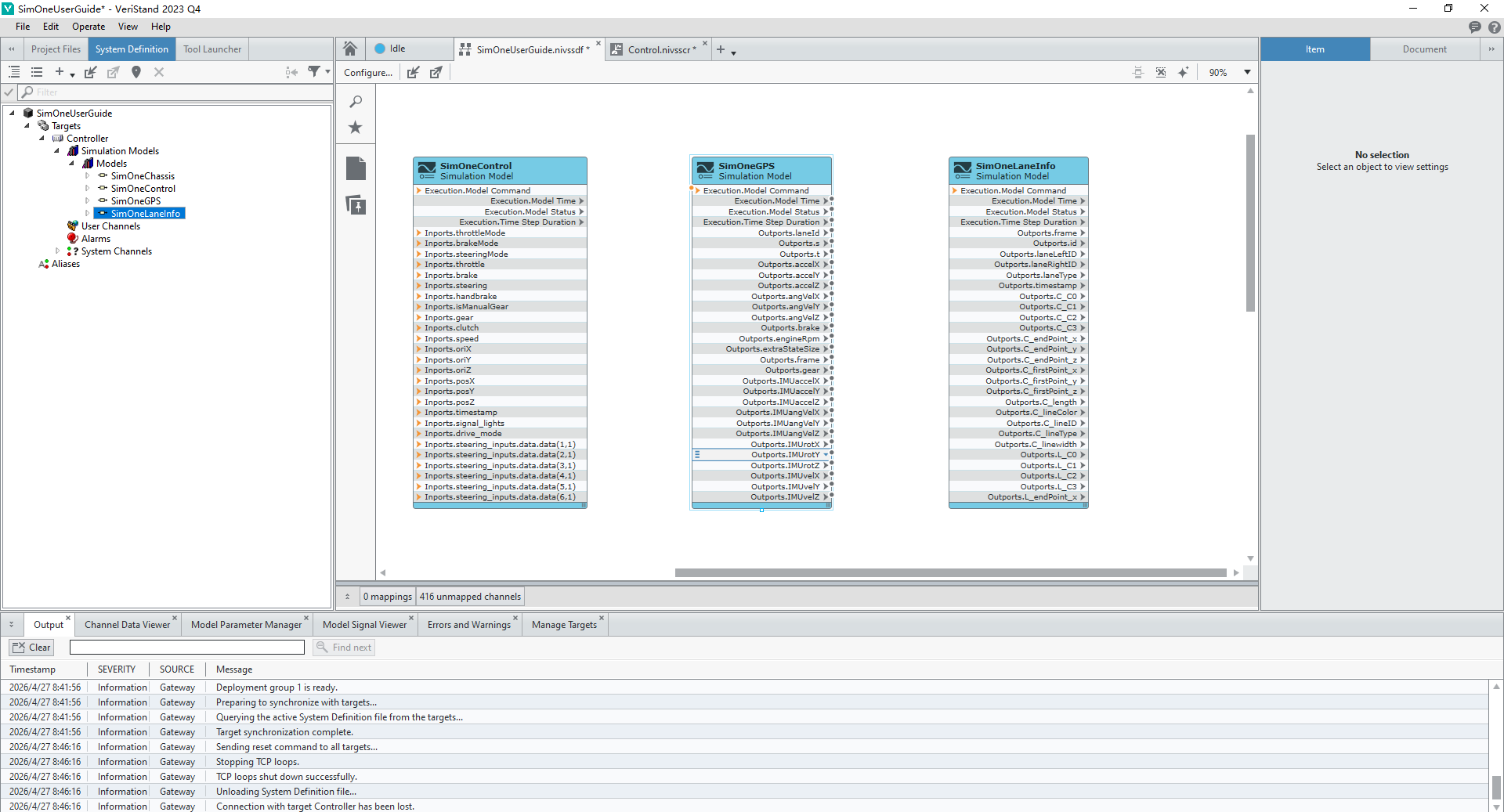Click the feedback speech bubble icon
Viewport: 1504px width, 812px height.
coord(1475,27)
